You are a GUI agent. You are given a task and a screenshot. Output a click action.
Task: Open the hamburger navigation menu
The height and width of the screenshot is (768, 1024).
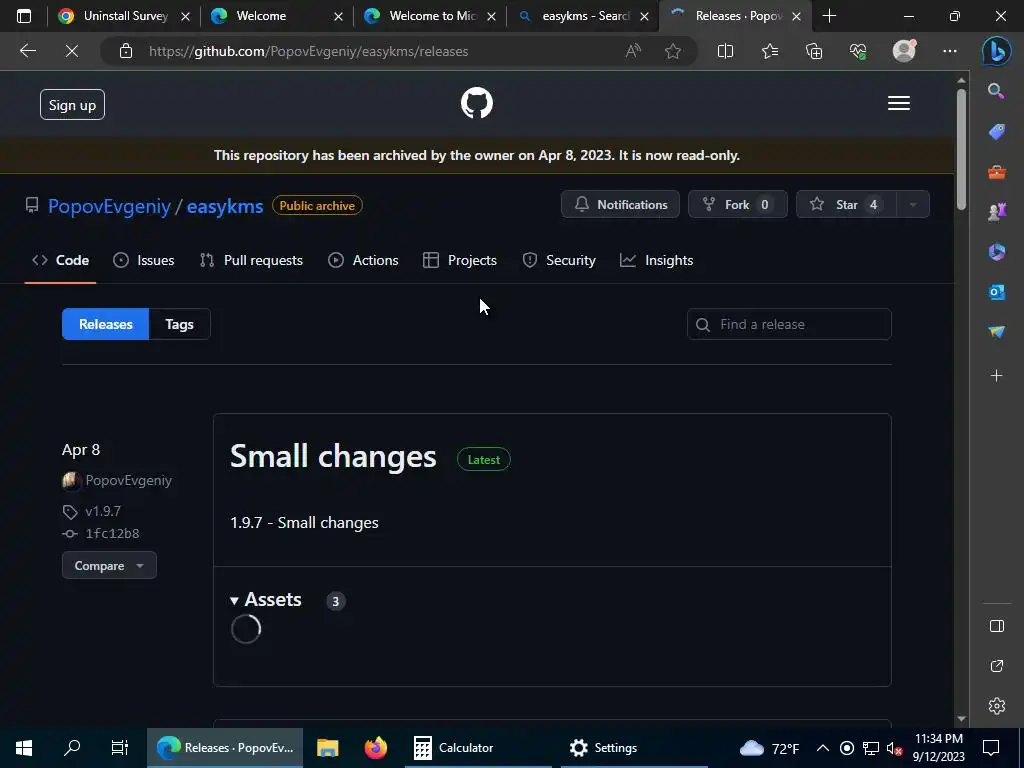coord(899,103)
